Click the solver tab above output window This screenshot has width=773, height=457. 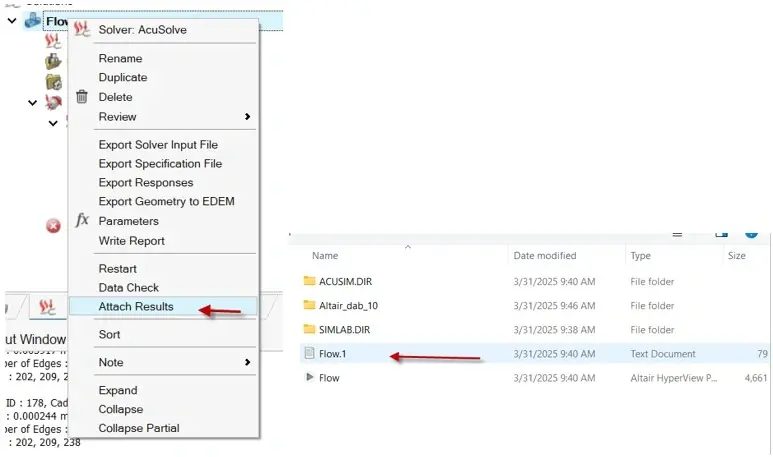pyautogui.click(x=45, y=306)
